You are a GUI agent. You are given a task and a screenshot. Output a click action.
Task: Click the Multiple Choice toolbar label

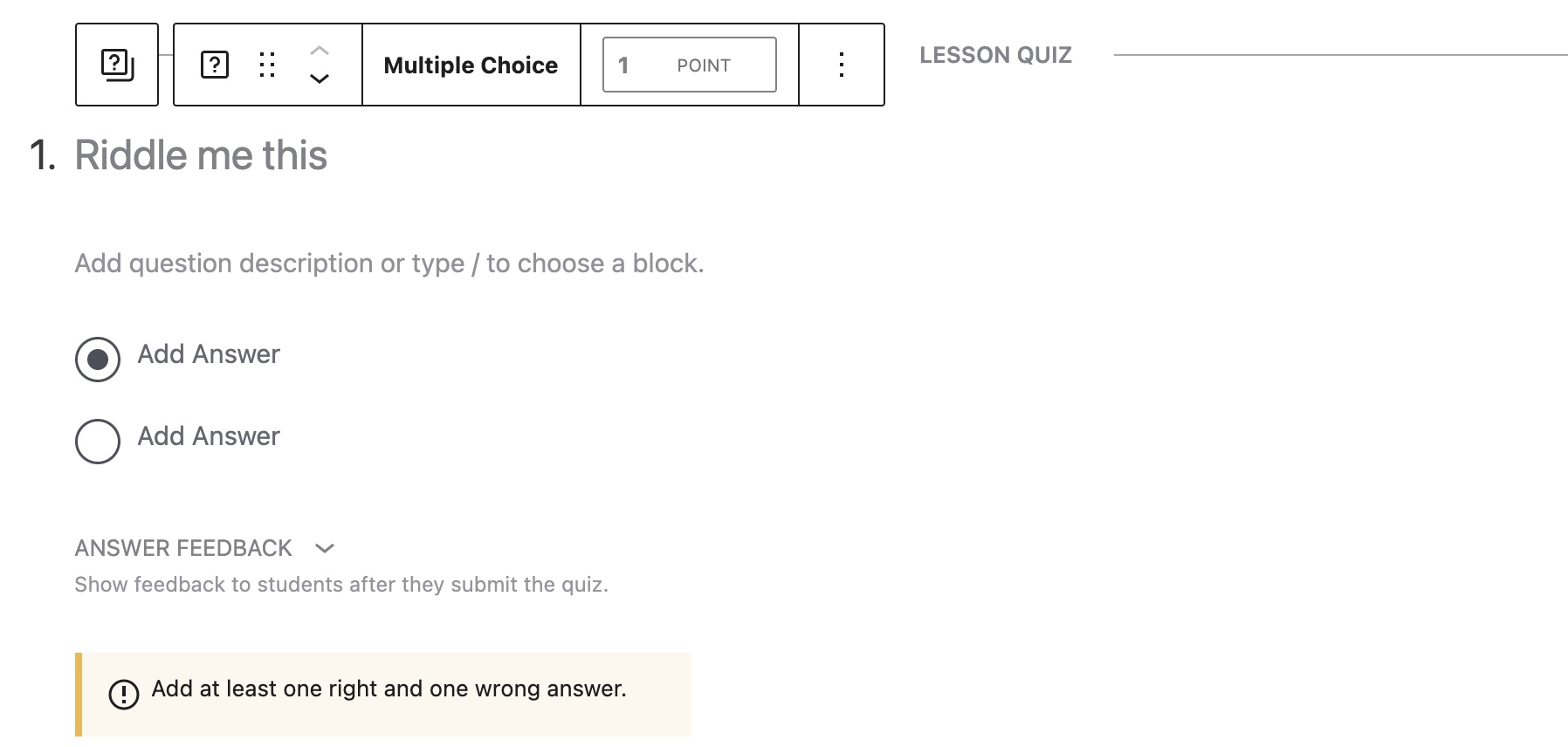(x=471, y=64)
